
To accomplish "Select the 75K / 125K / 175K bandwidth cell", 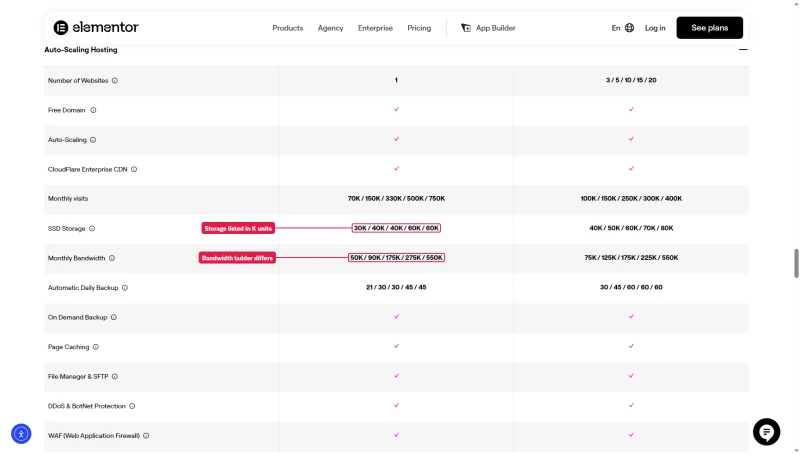I will point(631,258).
